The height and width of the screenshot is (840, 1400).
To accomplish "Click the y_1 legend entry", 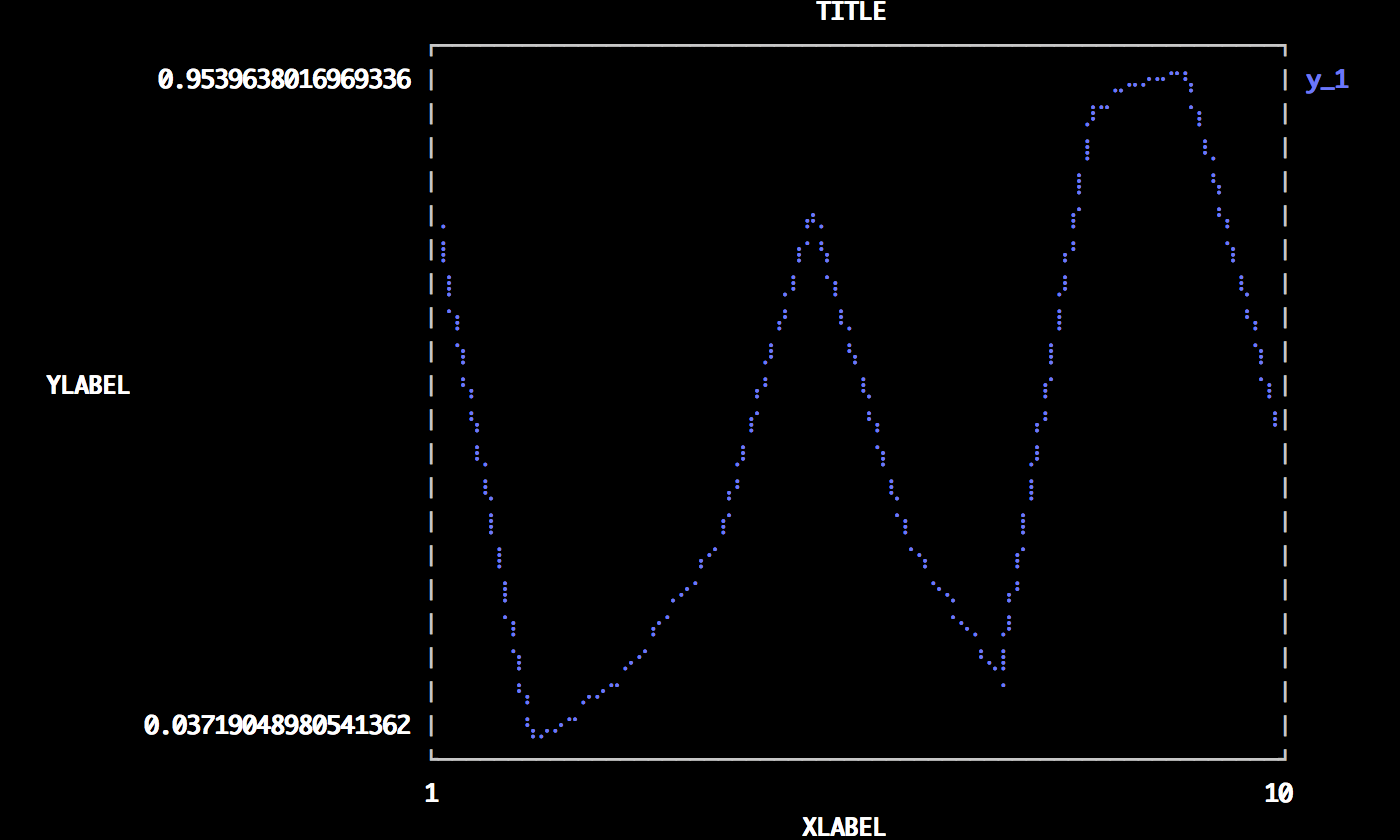I will (x=1326, y=80).
